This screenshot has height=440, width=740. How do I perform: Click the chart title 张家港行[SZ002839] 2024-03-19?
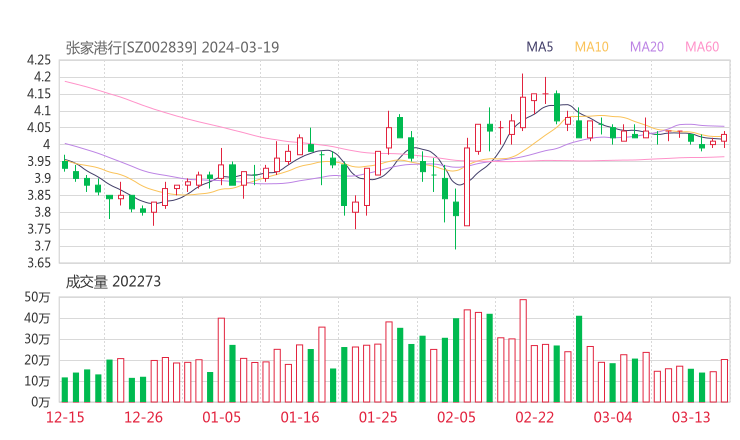point(172,47)
